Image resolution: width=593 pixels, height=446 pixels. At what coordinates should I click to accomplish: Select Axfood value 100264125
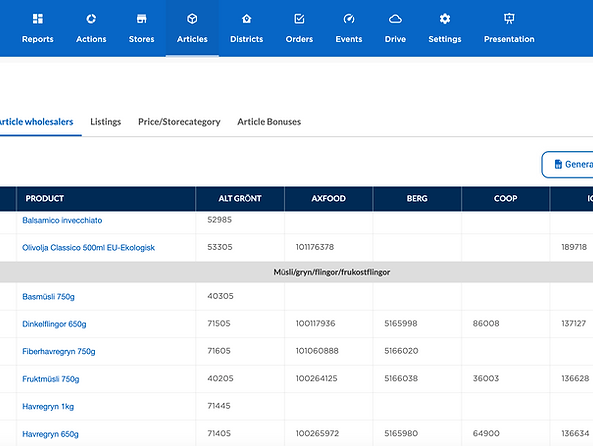click(316, 378)
